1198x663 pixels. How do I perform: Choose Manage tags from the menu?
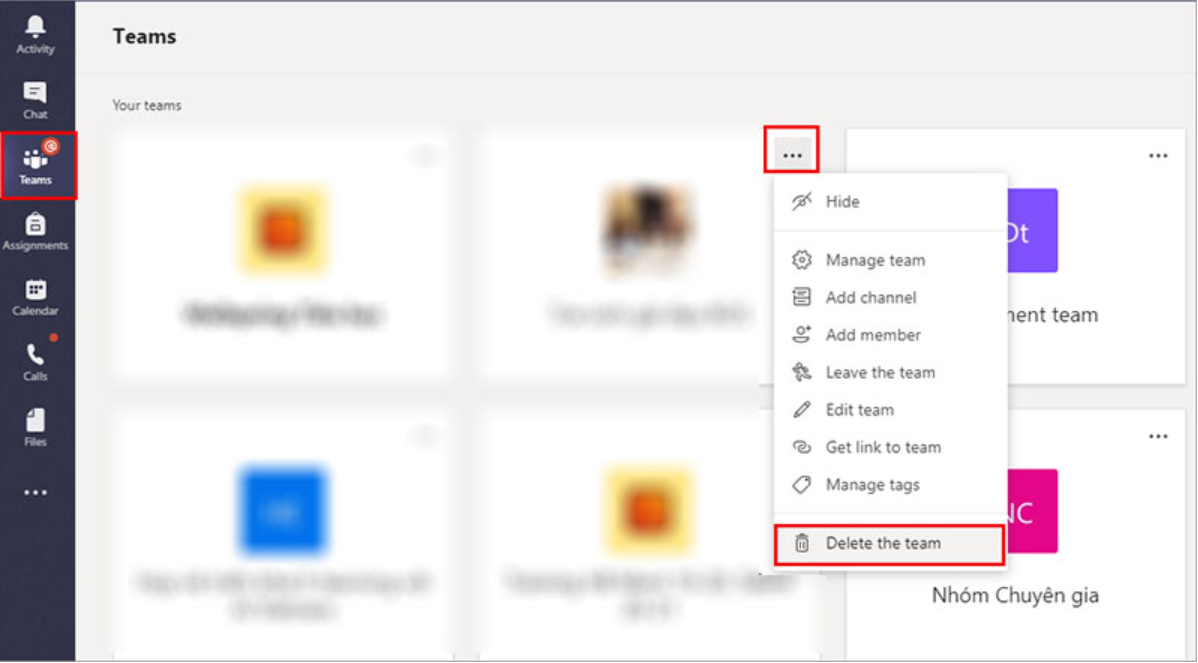[x=872, y=485]
